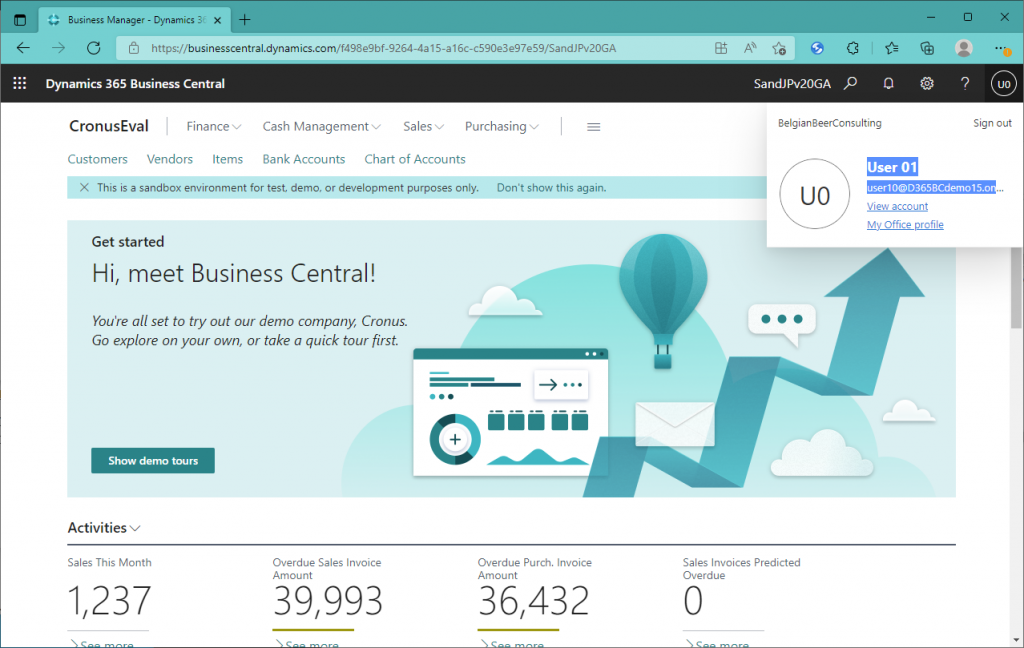This screenshot has height=648, width=1024.
Task: Open Overdue Sales Invoice Amount 39,993
Action: click(327, 600)
